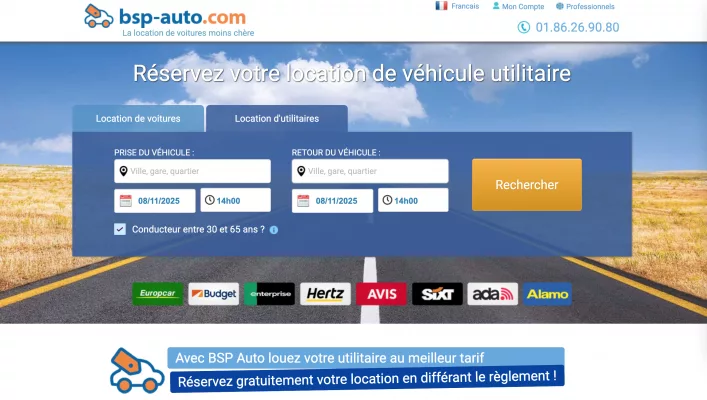Click the phone icon beside 01.86.26.90.80

[x=523, y=27]
